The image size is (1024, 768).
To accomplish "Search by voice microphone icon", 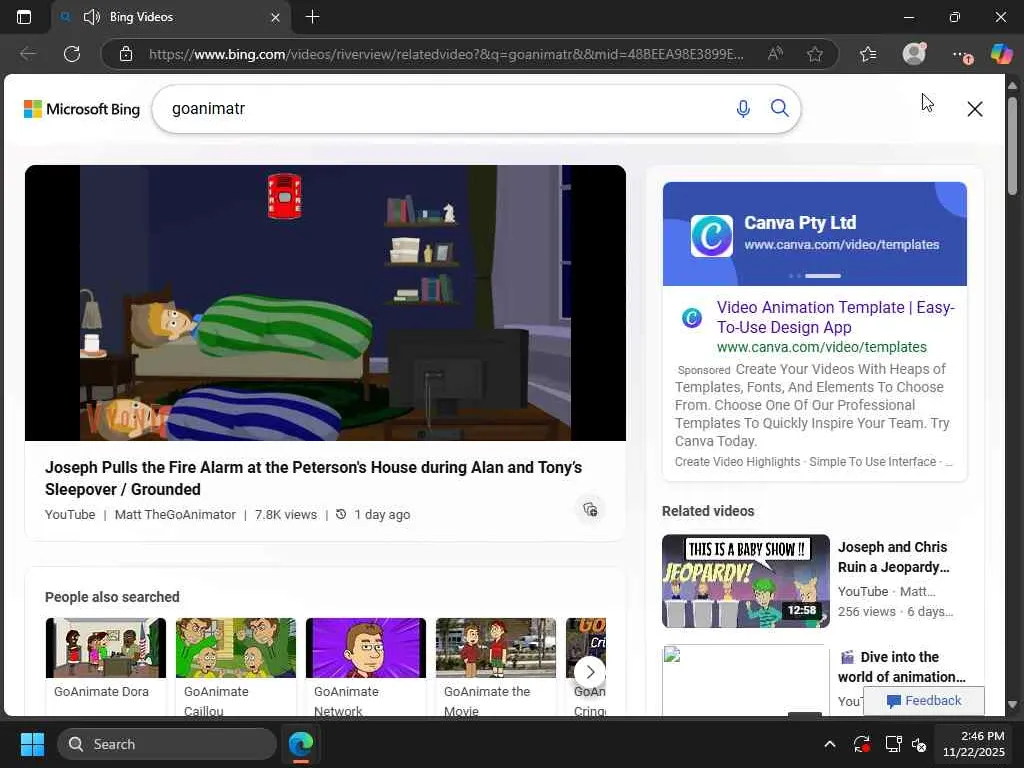I will [x=743, y=108].
